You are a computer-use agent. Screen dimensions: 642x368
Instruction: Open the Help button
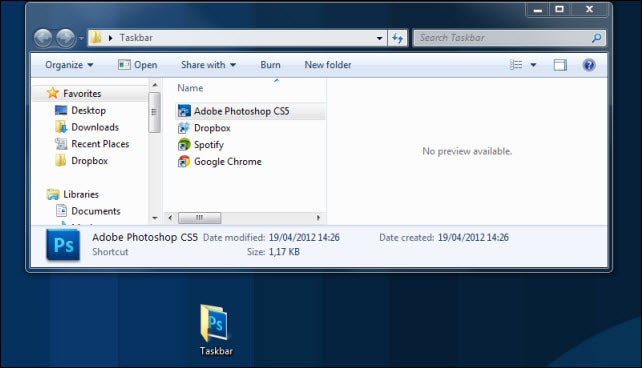(x=589, y=65)
